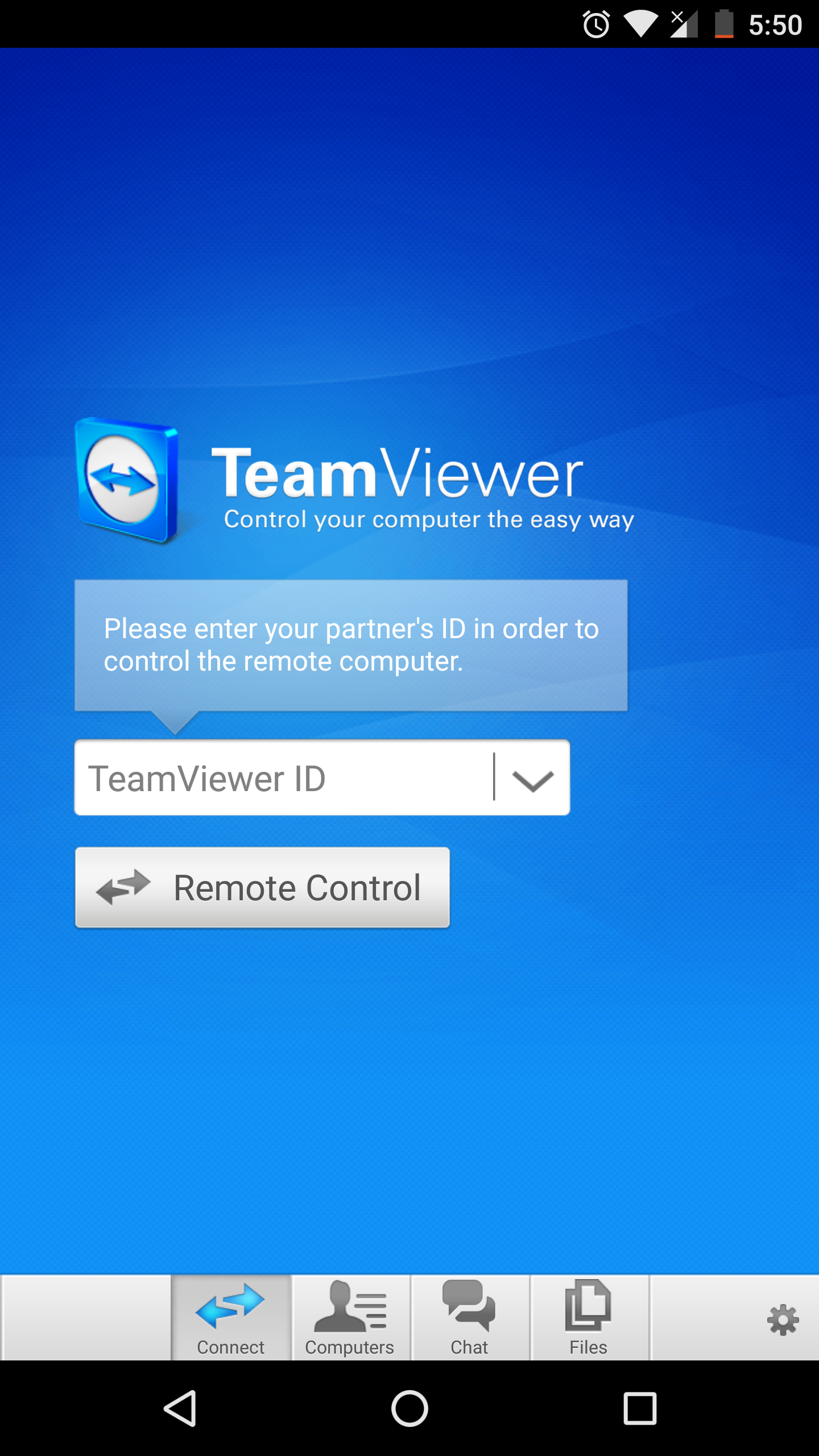This screenshot has width=819, height=1456.
Task: Tap the Remote Control button
Action: click(x=262, y=887)
